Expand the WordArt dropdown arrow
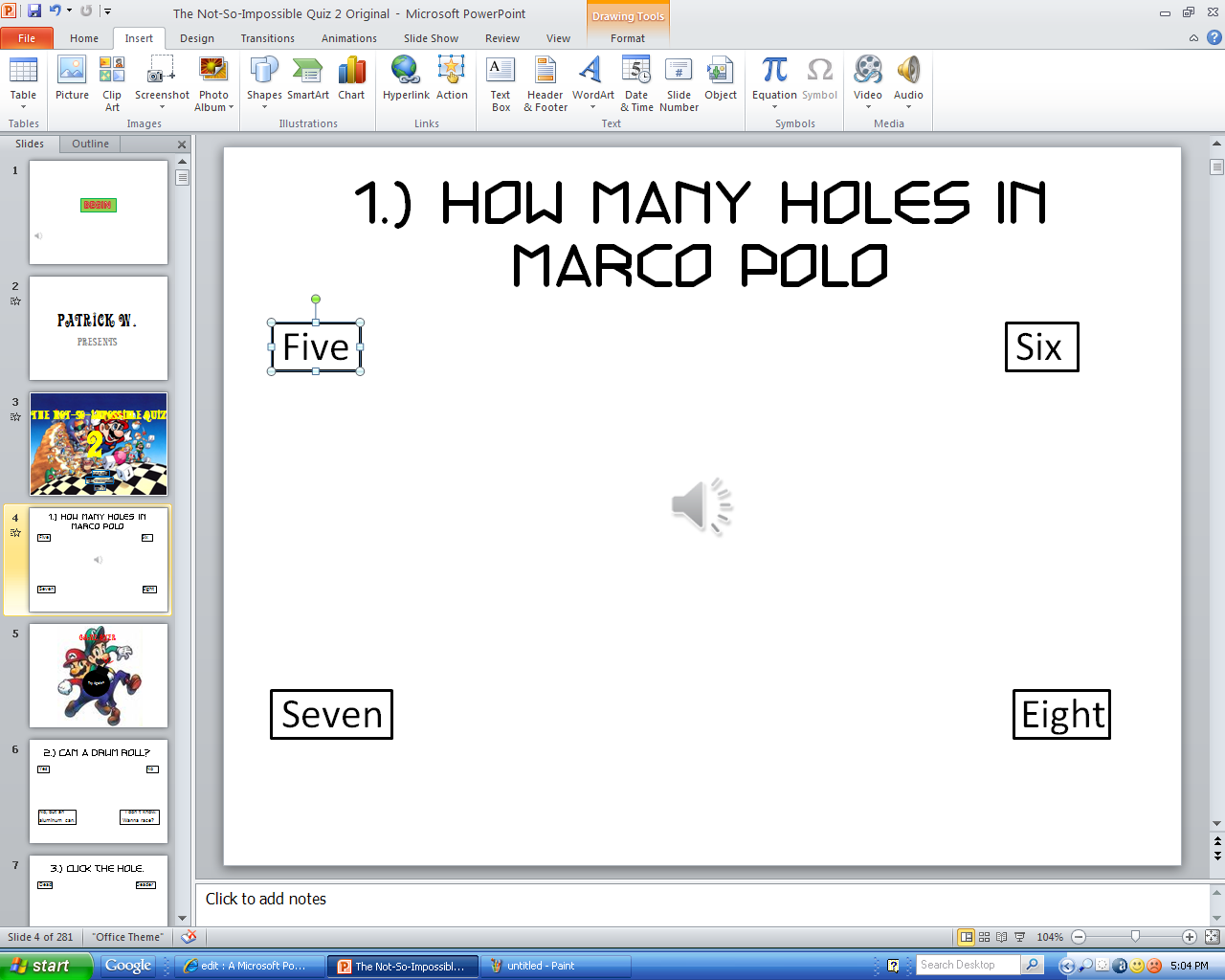 (x=593, y=107)
